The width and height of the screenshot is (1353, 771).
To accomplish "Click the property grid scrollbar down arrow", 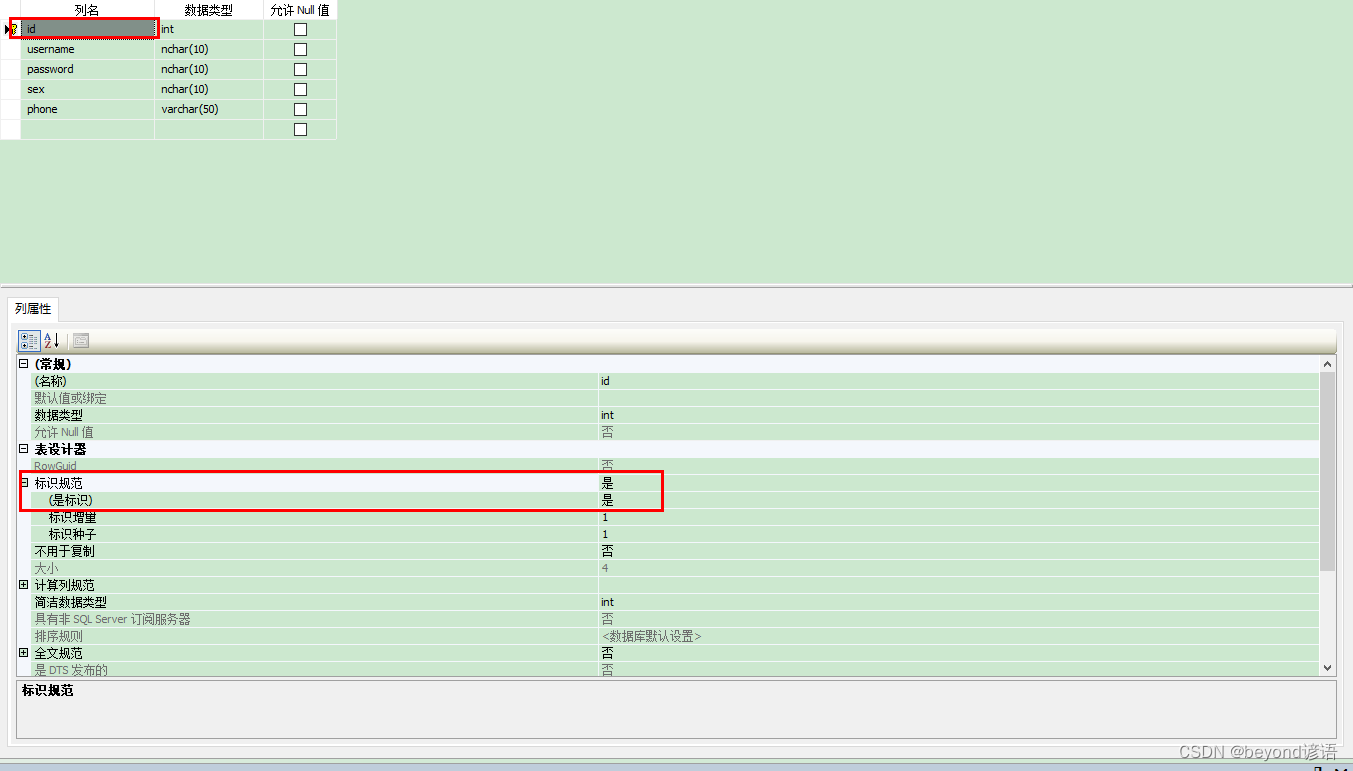I will 1328,667.
